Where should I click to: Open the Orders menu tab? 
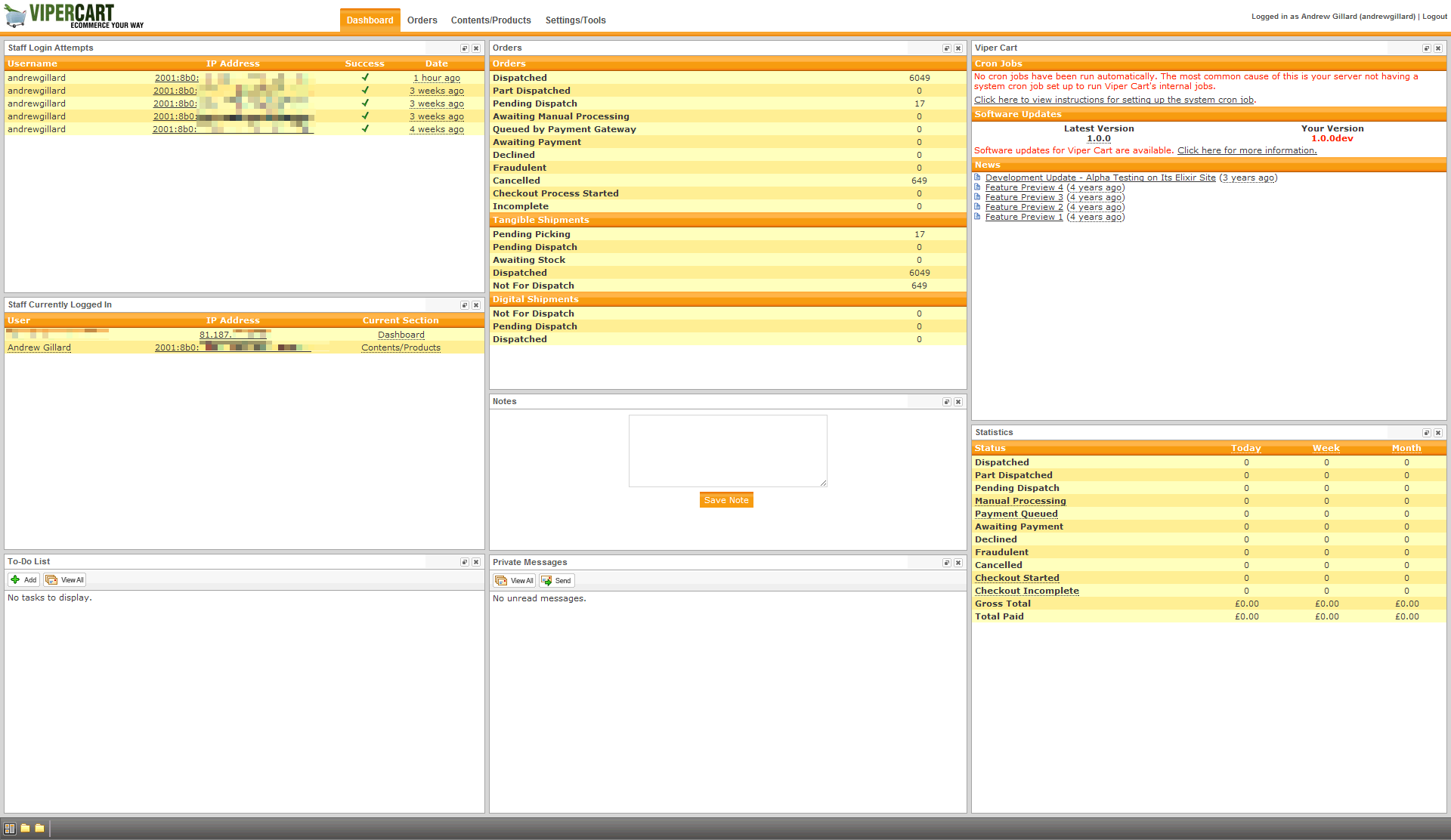422,20
